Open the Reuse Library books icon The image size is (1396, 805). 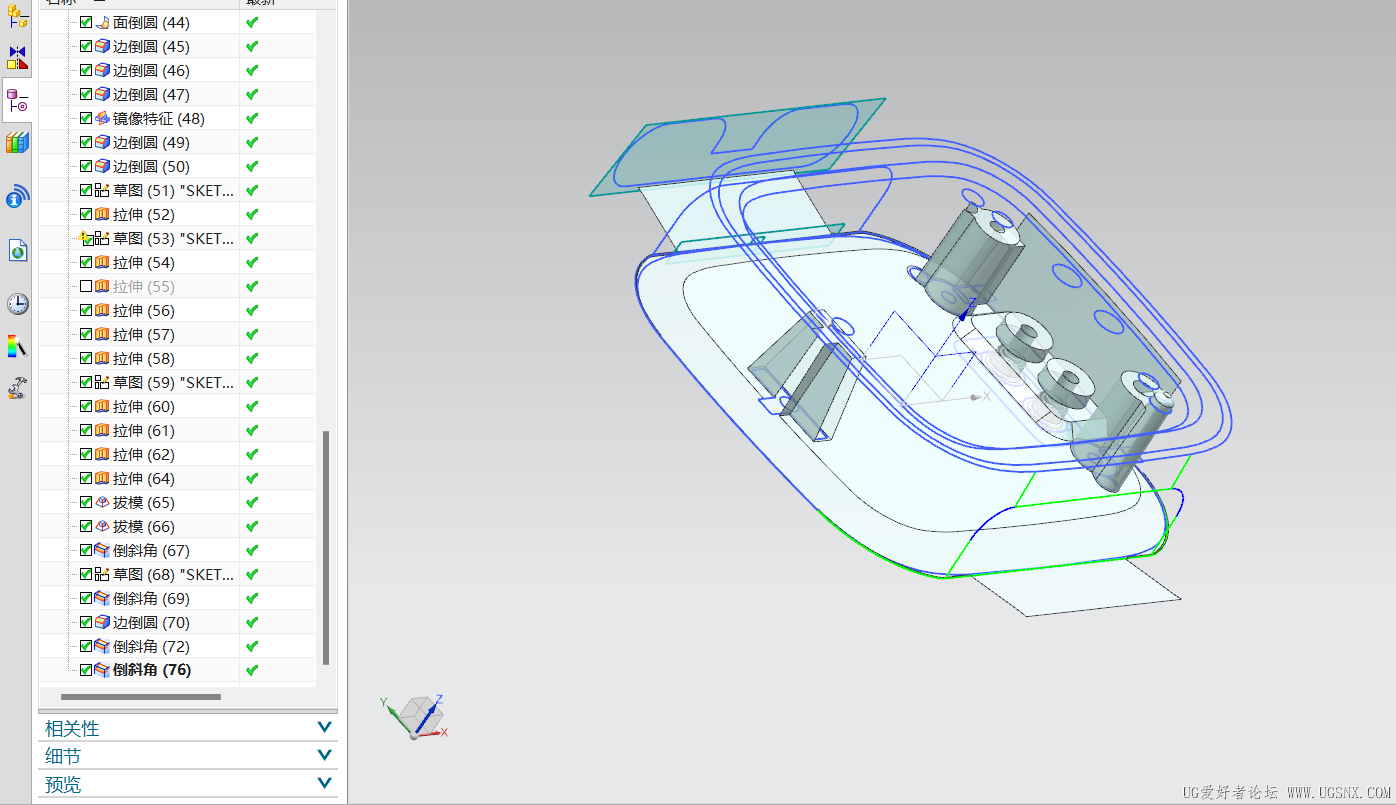[17, 142]
